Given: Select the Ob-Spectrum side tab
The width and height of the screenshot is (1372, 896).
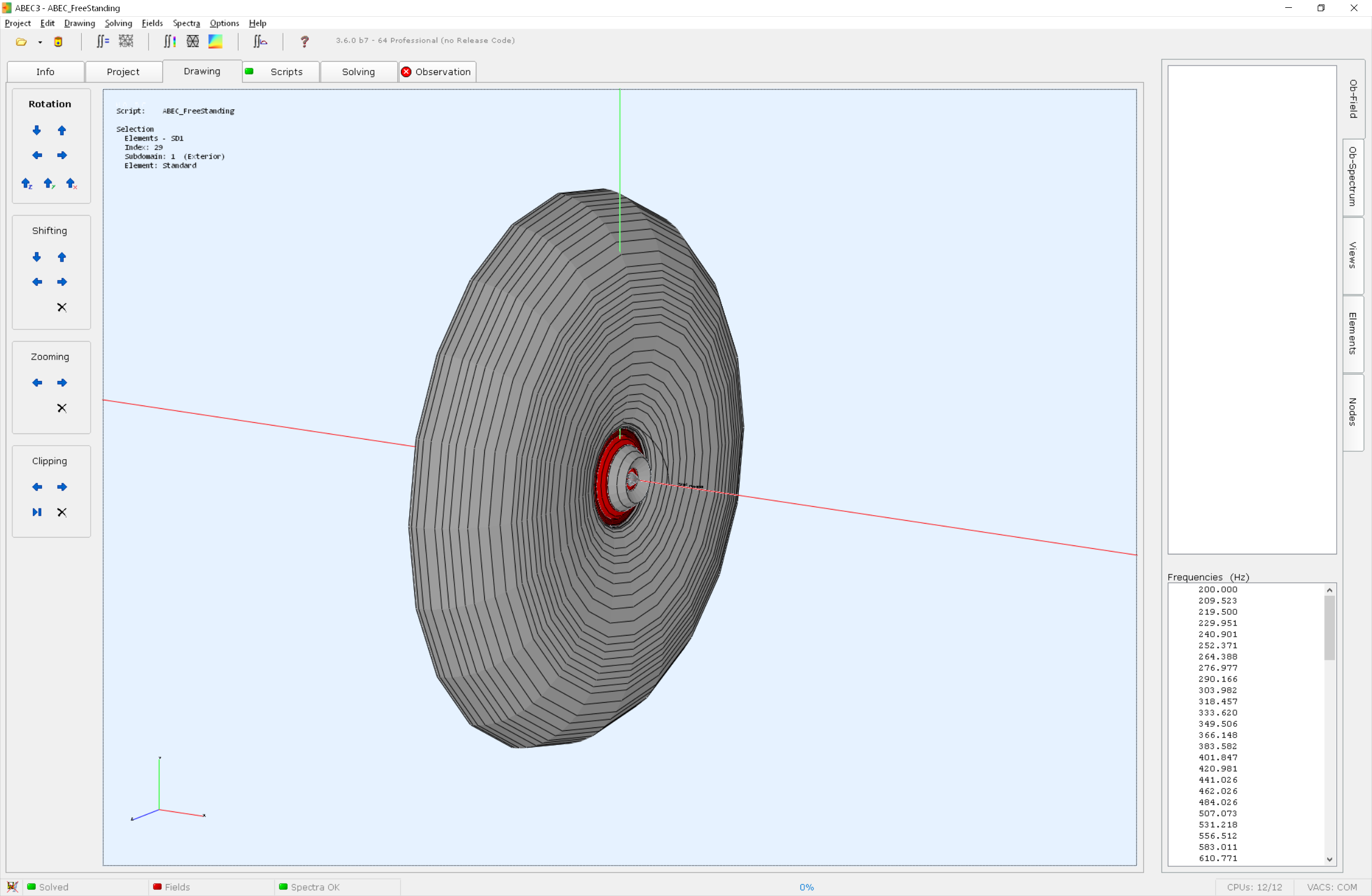Looking at the screenshot, I should pos(1352,176).
